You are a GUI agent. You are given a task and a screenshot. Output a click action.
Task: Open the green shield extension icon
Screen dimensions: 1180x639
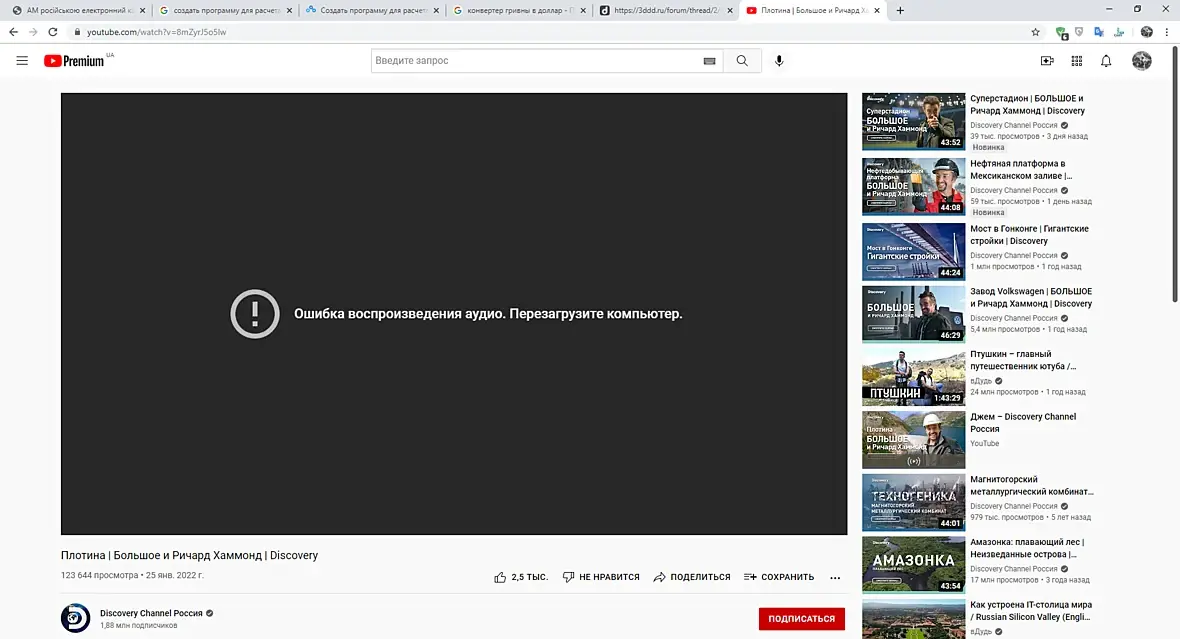[1061, 32]
